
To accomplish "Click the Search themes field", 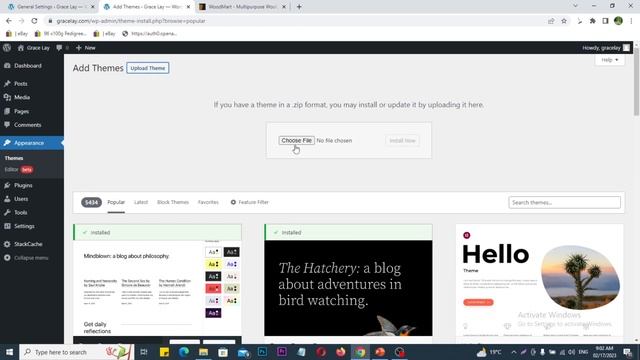I will click(x=564, y=202).
